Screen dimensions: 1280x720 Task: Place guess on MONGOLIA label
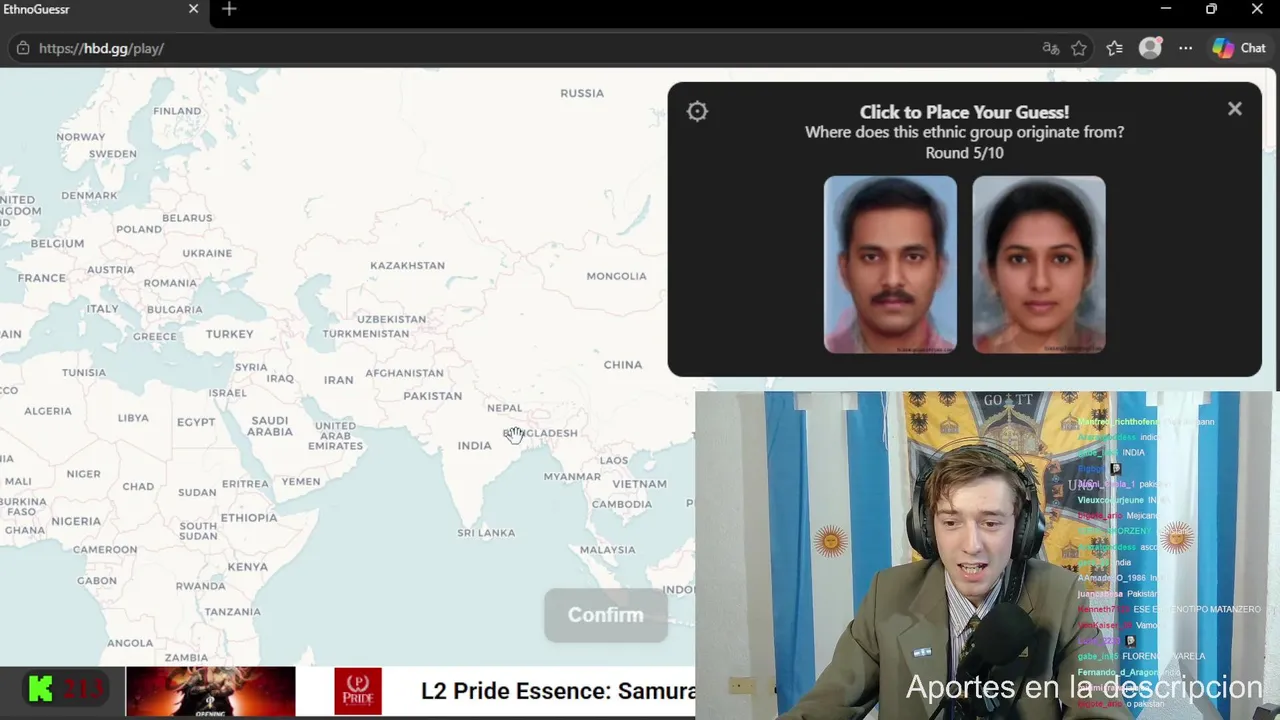point(617,276)
